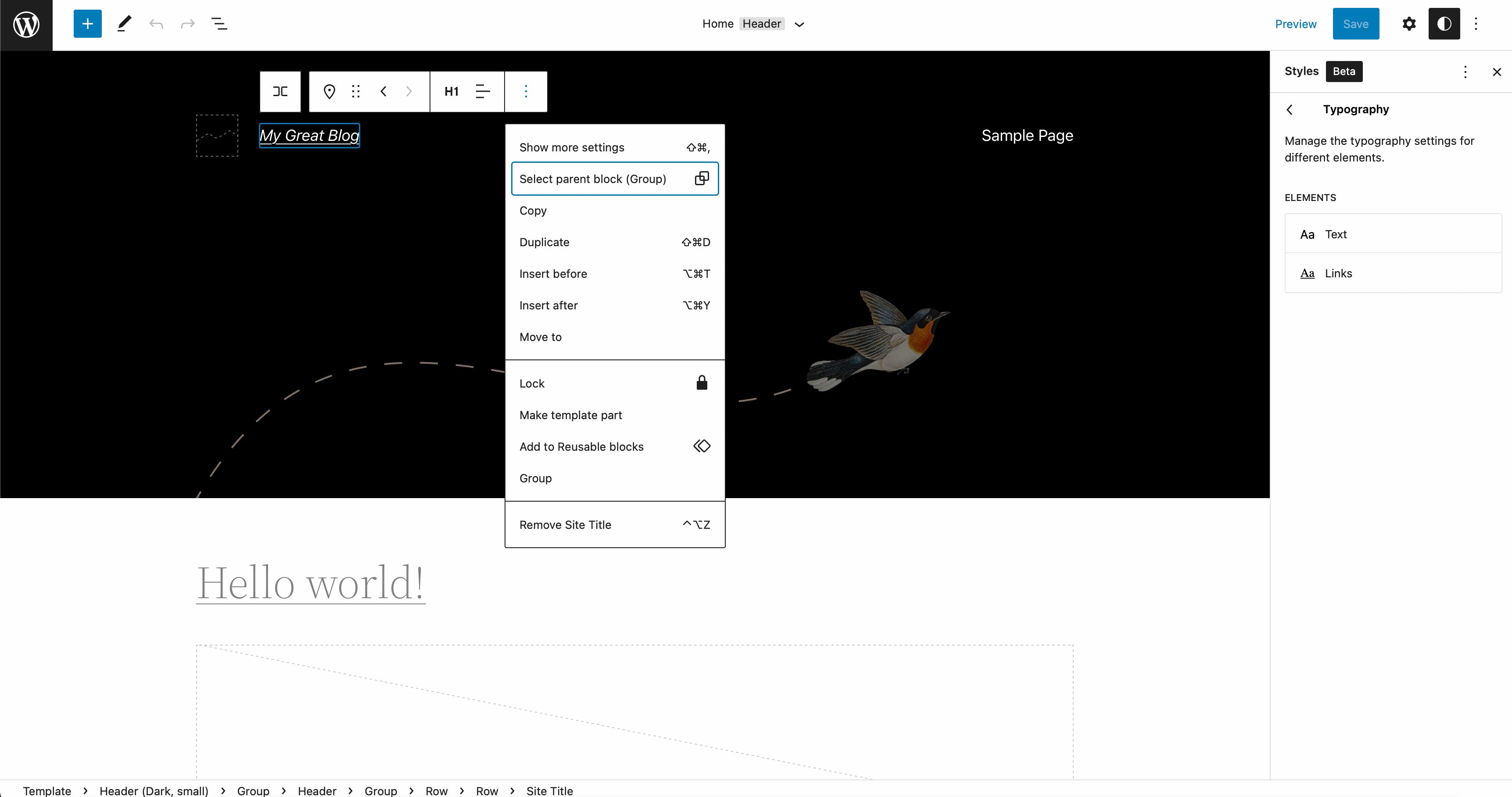Select the Tools pencil icon
The width and height of the screenshot is (1512, 797).
pos(124,24)
